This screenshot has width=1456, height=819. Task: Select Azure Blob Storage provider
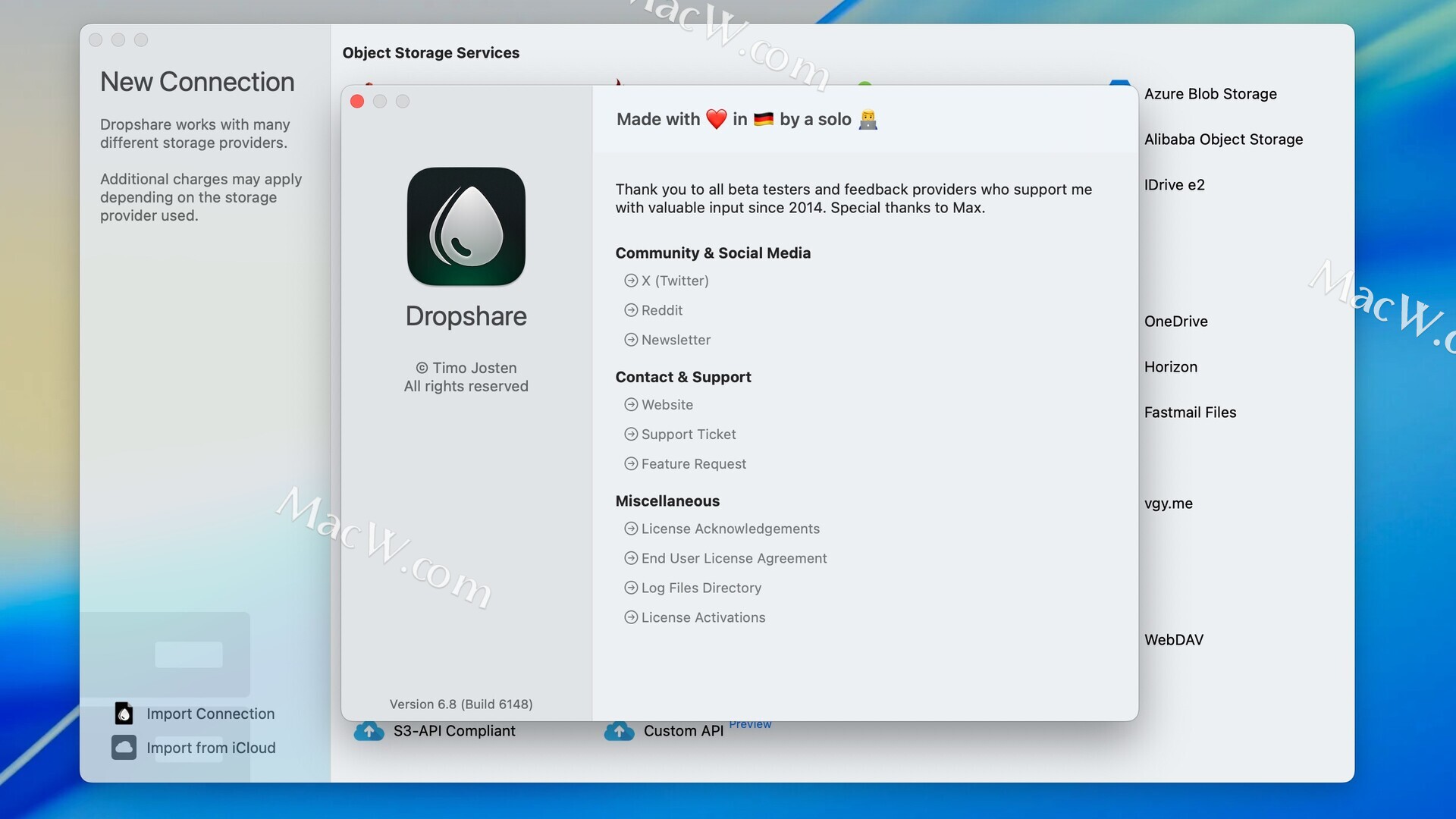(x=1210, y=94)
